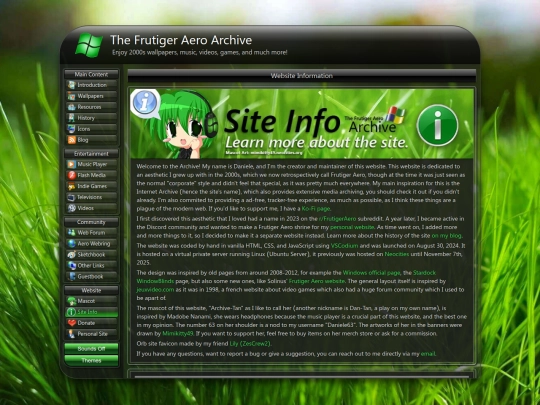
Task: Go to the Wallpapers section
Action: click(x=92, y=96)
